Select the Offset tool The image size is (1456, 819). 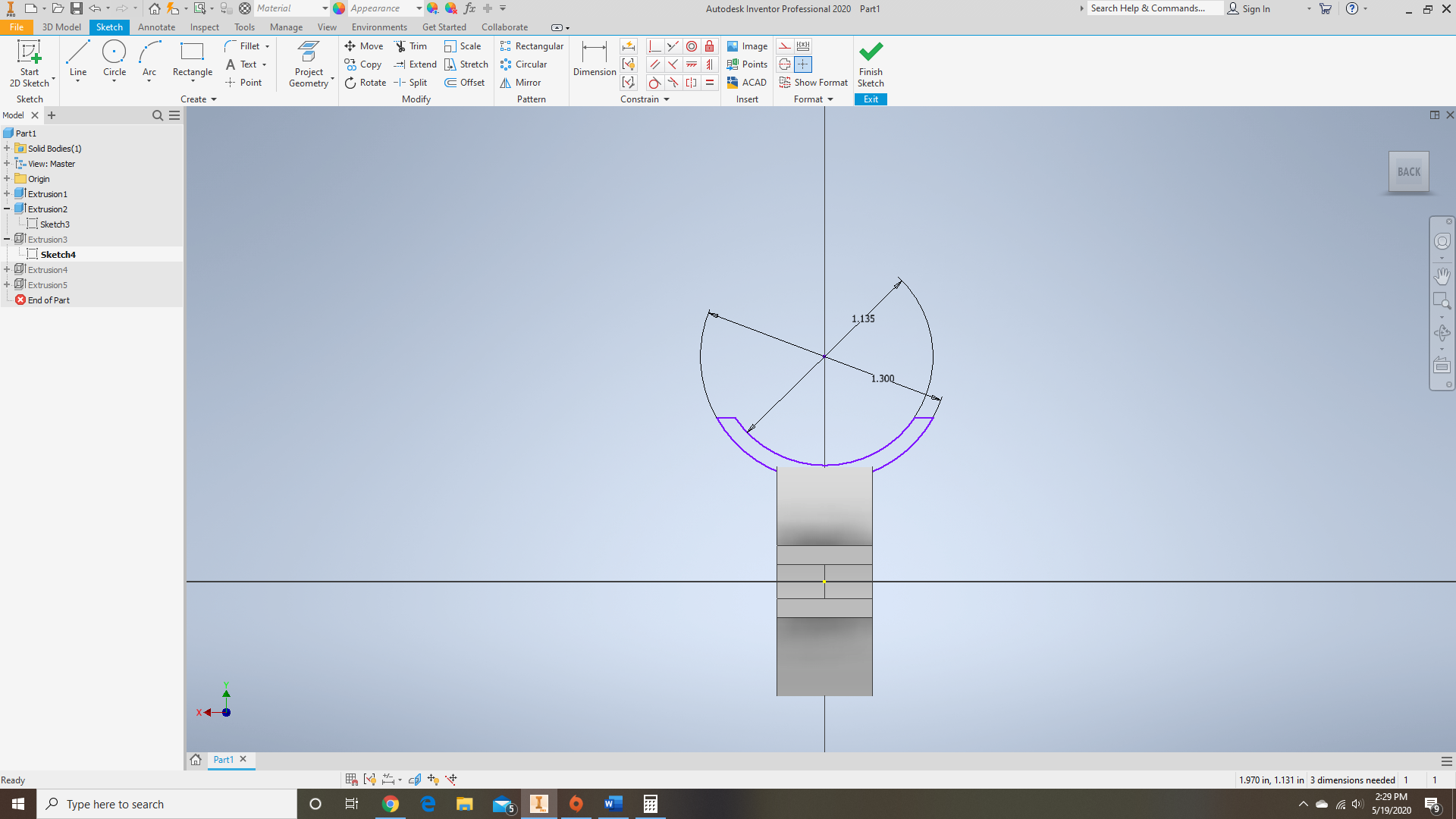465,83
